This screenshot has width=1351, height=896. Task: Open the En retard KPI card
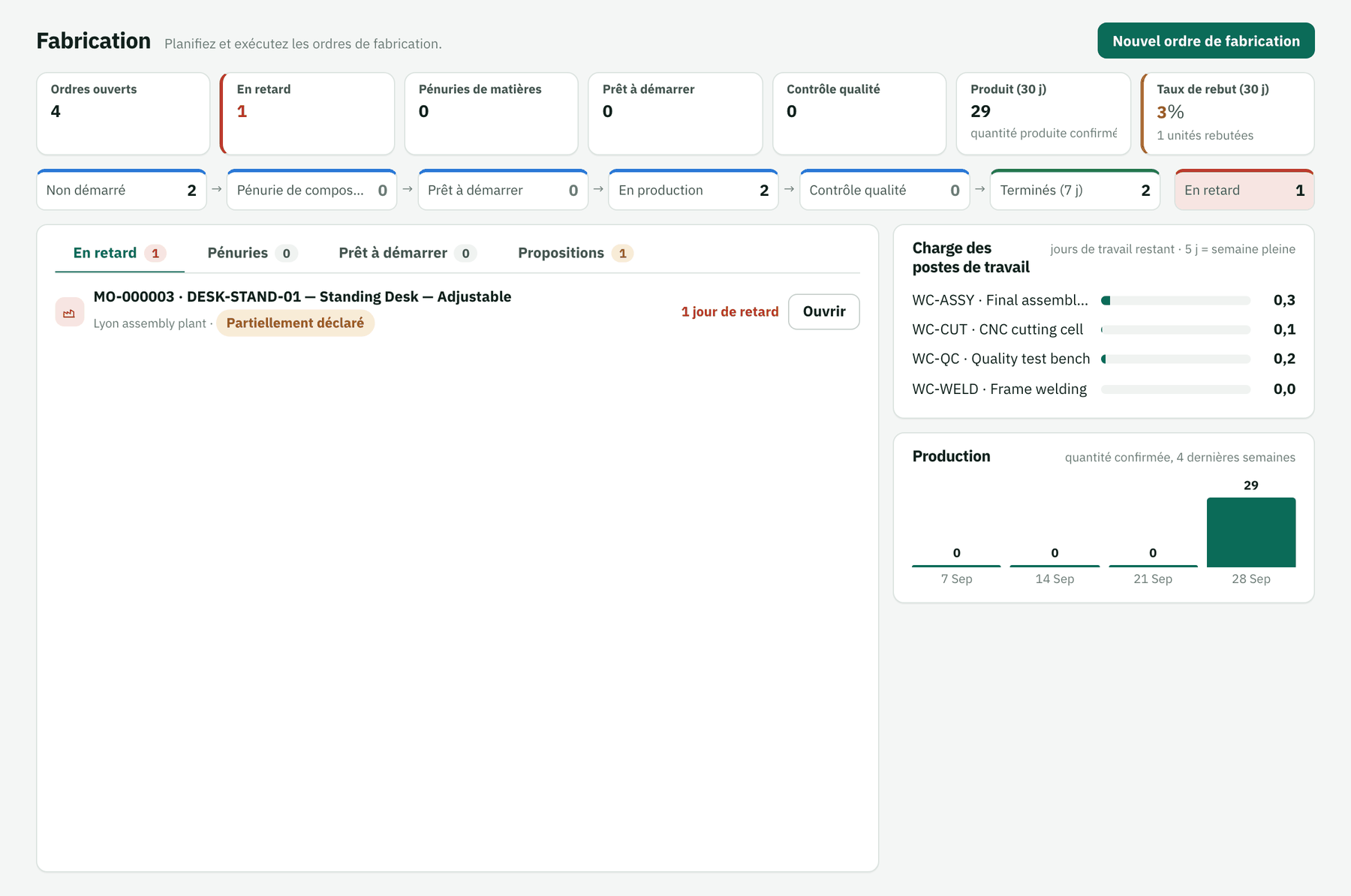(307, 113)
